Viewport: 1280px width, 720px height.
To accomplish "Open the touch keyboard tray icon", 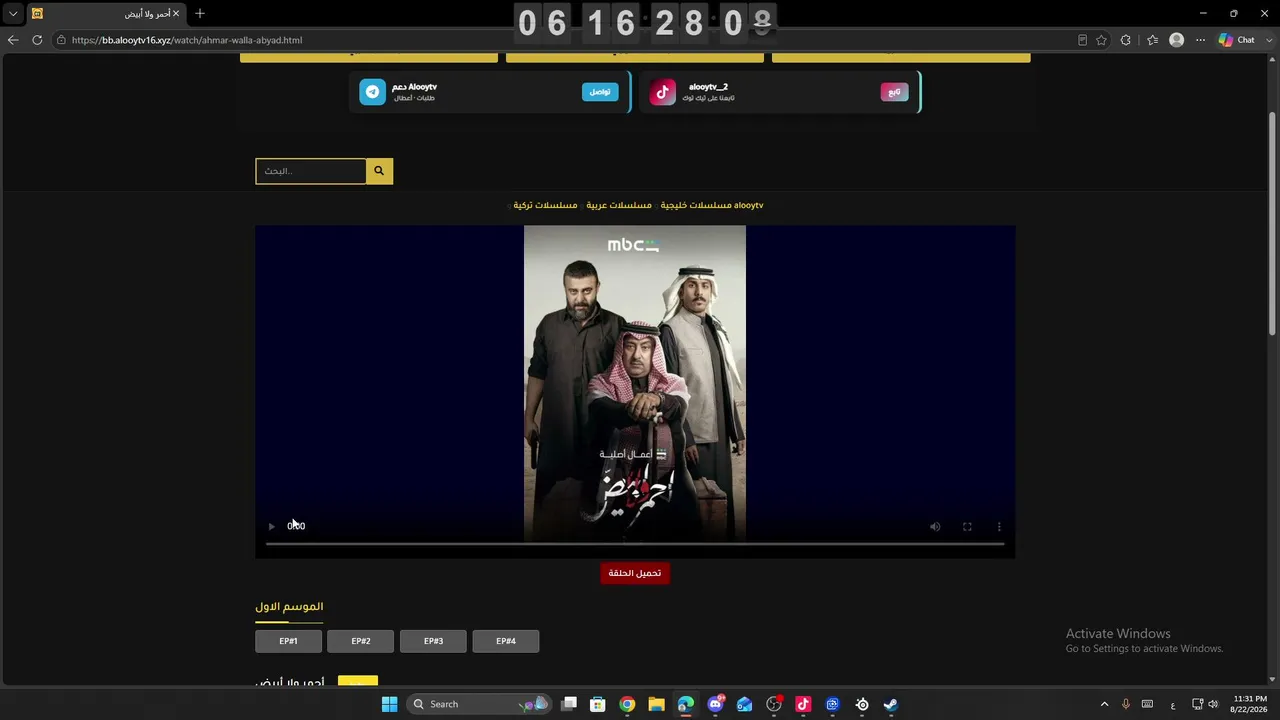I will click(x=1148, y=704).
